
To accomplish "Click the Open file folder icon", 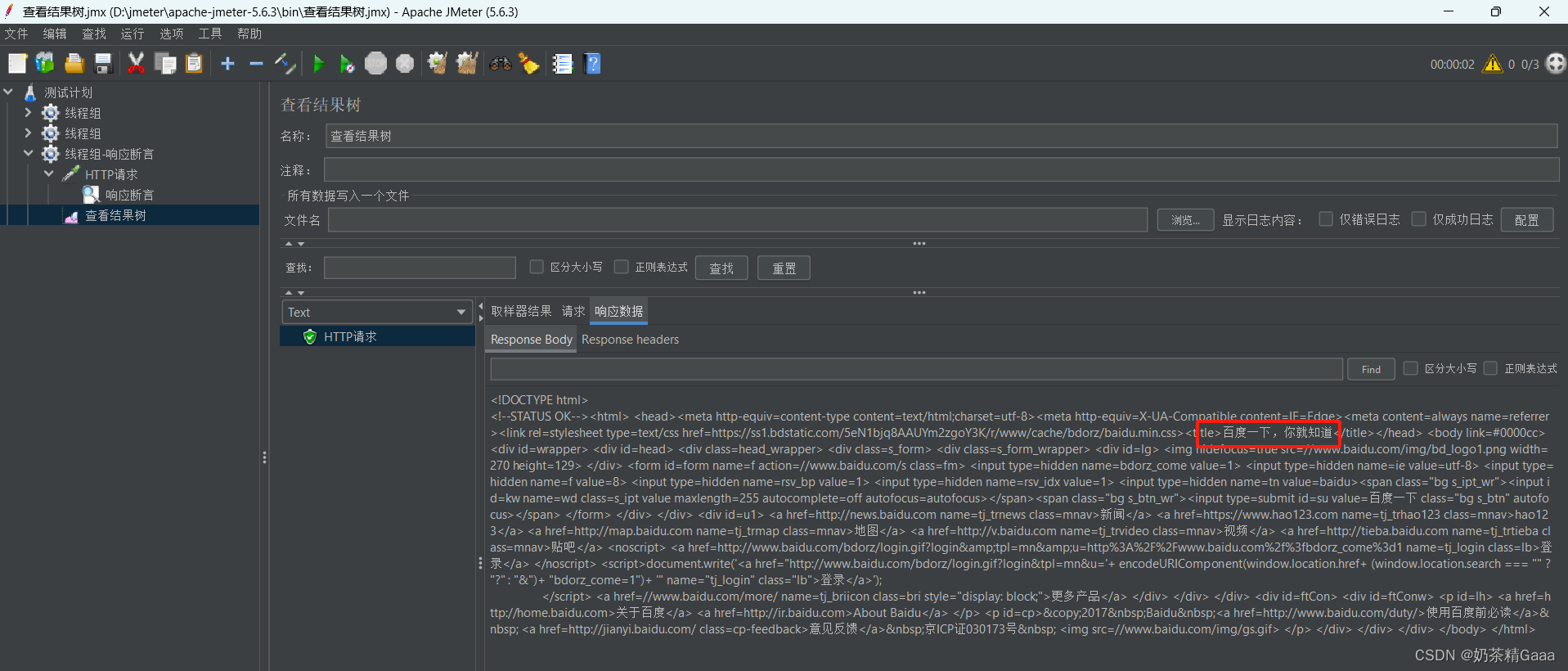I will (x=74, y=64).
